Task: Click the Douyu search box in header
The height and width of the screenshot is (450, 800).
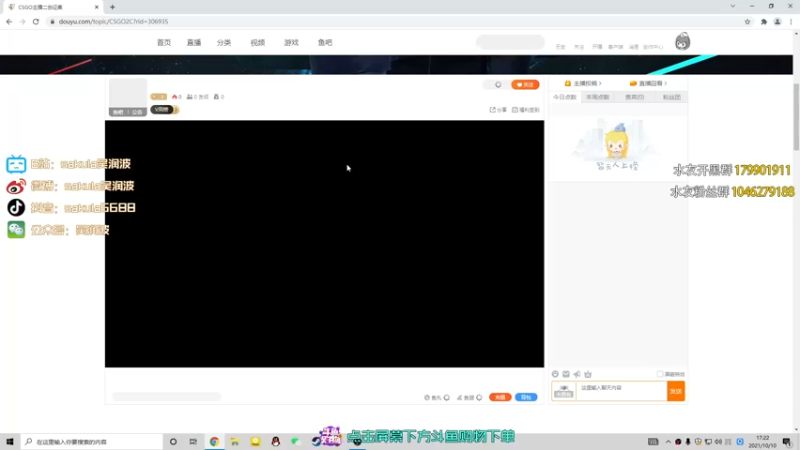Action: [510, 42]
